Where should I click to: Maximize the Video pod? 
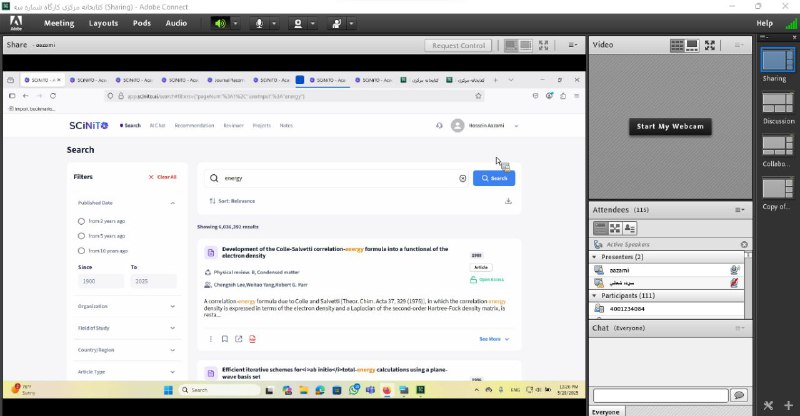coord(710,45)
